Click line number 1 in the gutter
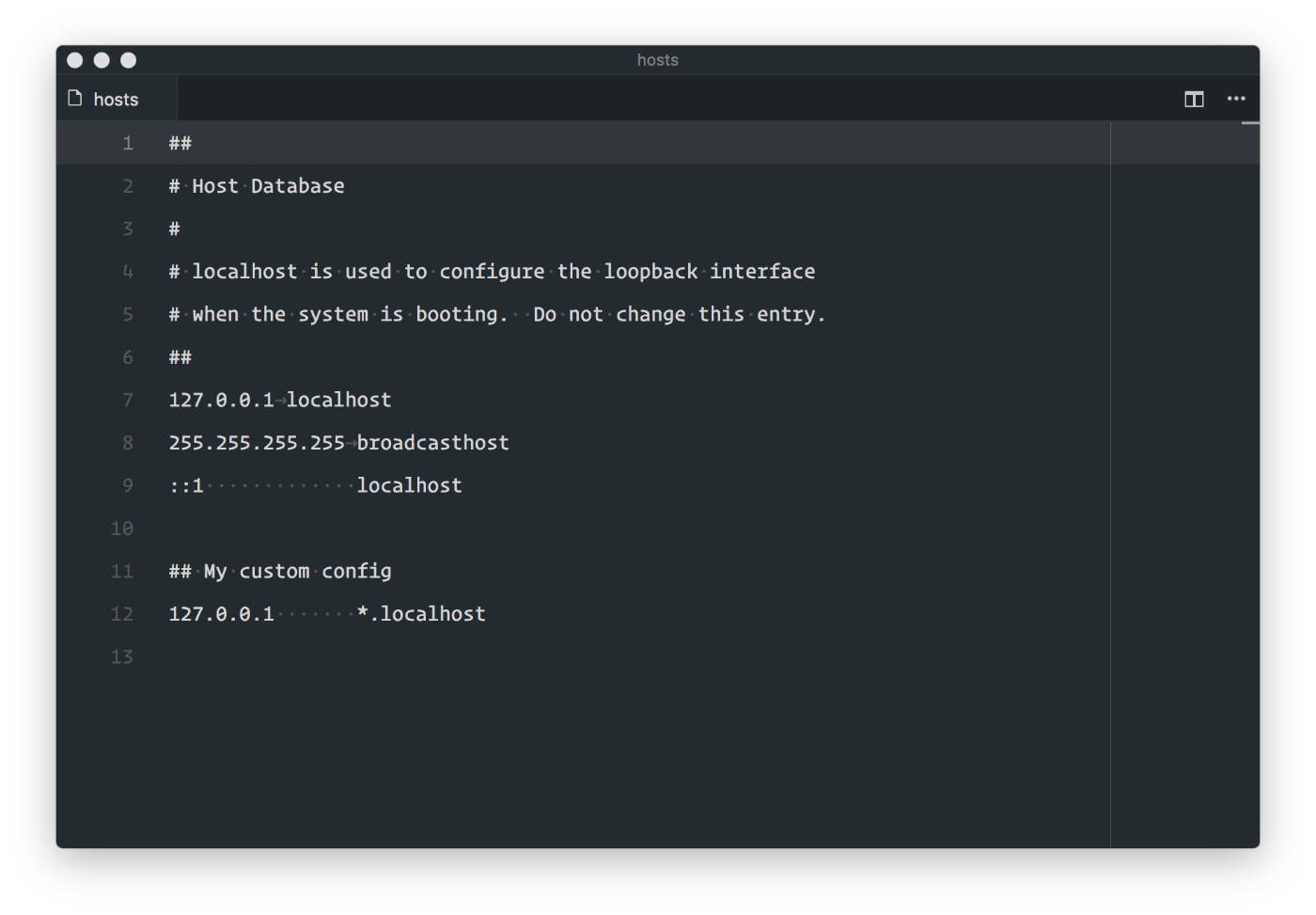The image size is (1316, 915). (x=128, y=142)
